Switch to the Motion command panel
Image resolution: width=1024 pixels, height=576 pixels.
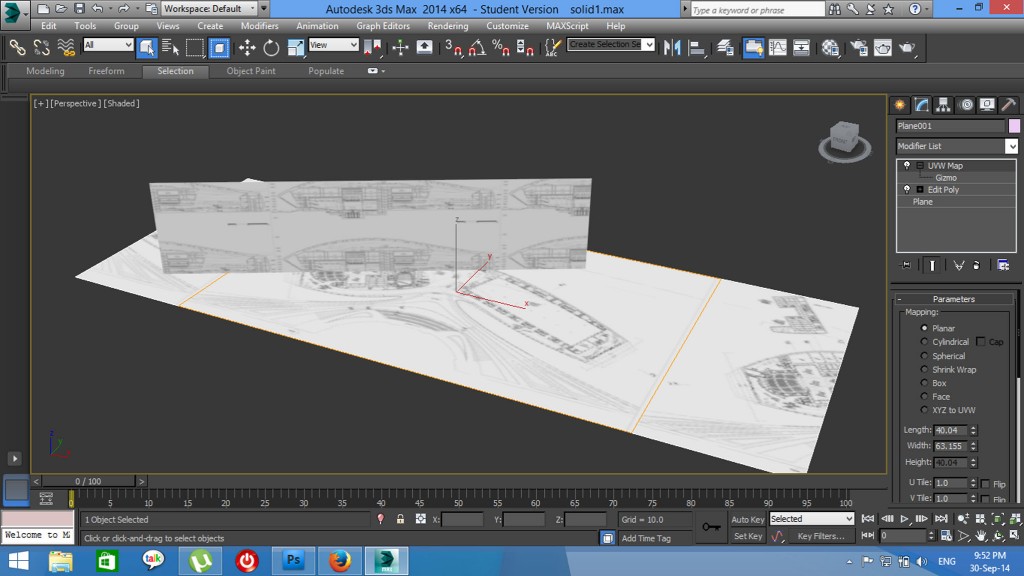click(x=966, y=104)
